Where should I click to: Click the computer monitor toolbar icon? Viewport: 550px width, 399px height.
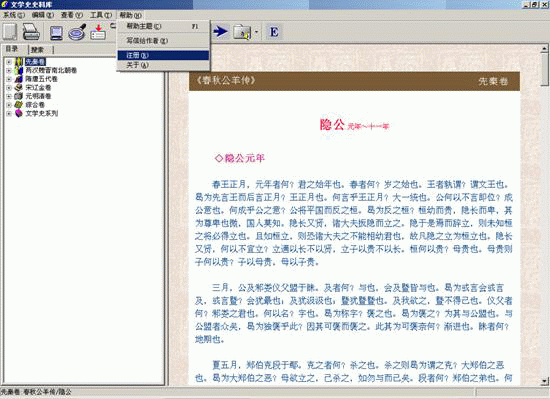[56, 33]
